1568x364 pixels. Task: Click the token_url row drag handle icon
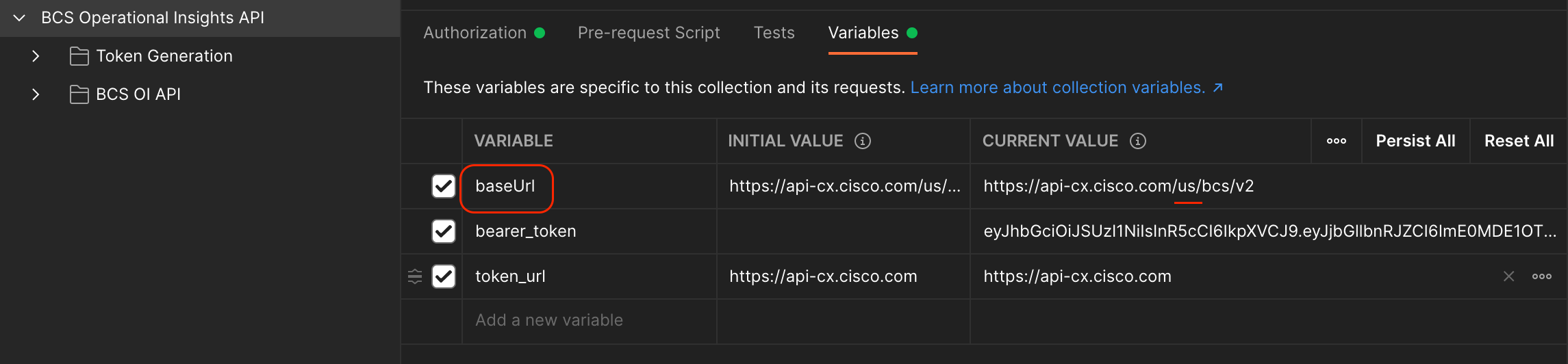click(x=415, y=276)
